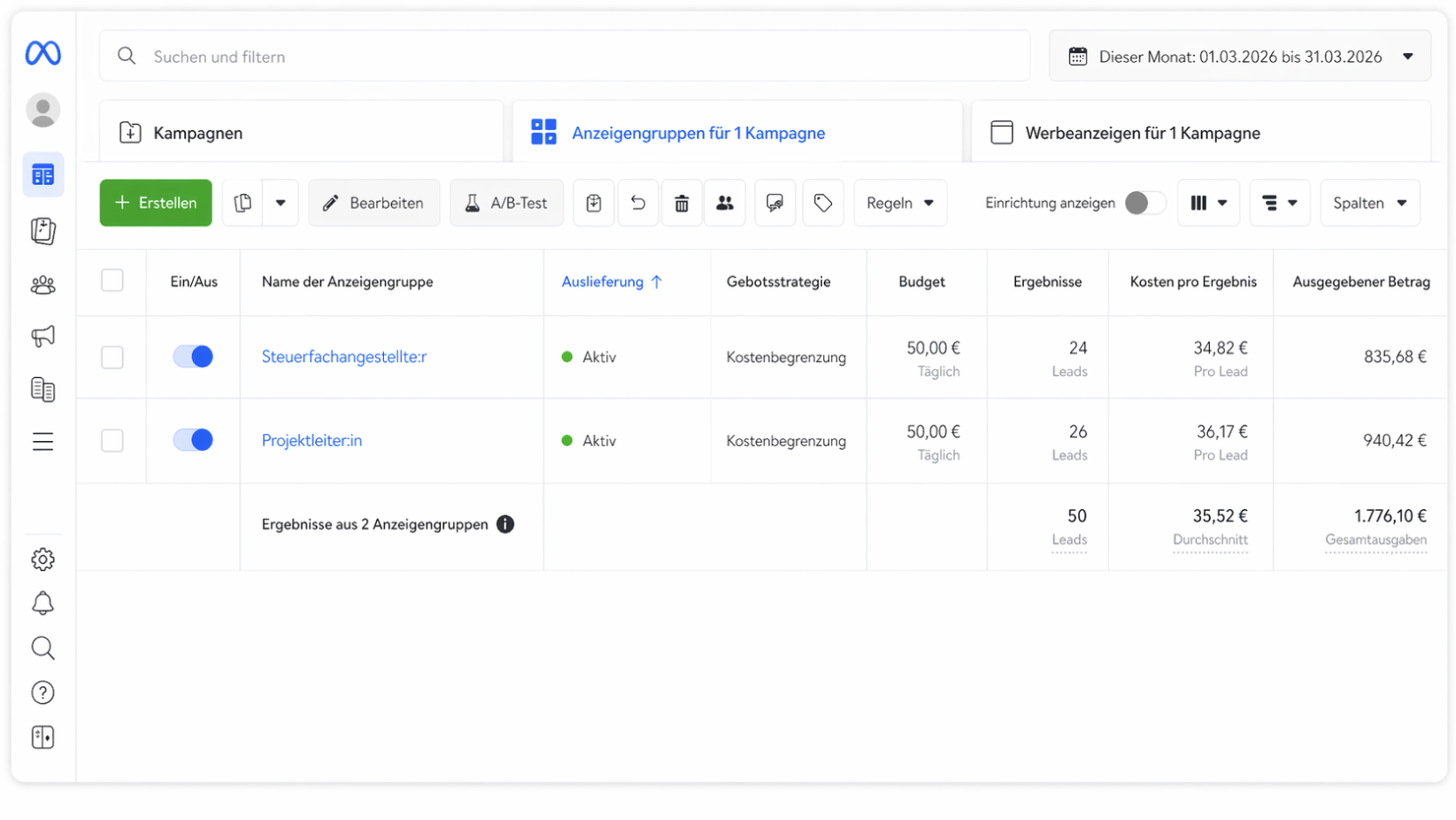Open the pages document icon in sidebar

tap(42, 231)
